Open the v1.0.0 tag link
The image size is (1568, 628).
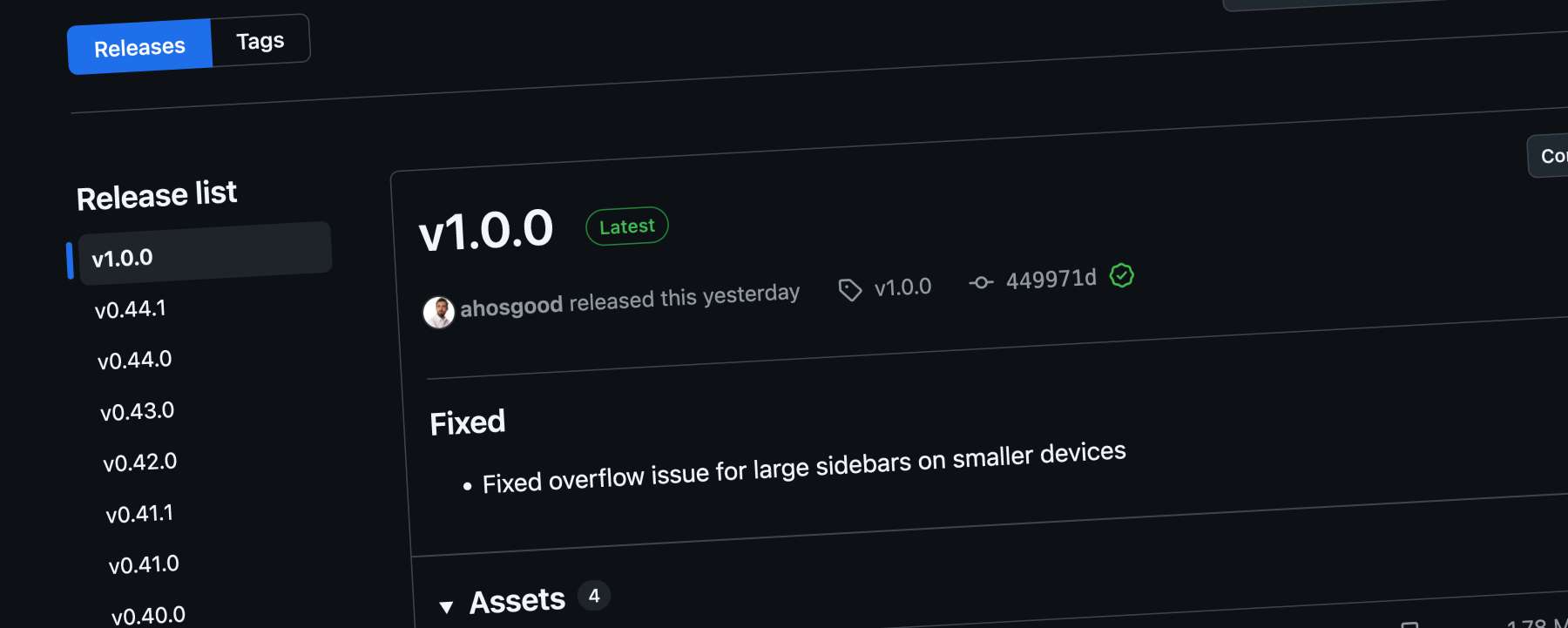903,287
